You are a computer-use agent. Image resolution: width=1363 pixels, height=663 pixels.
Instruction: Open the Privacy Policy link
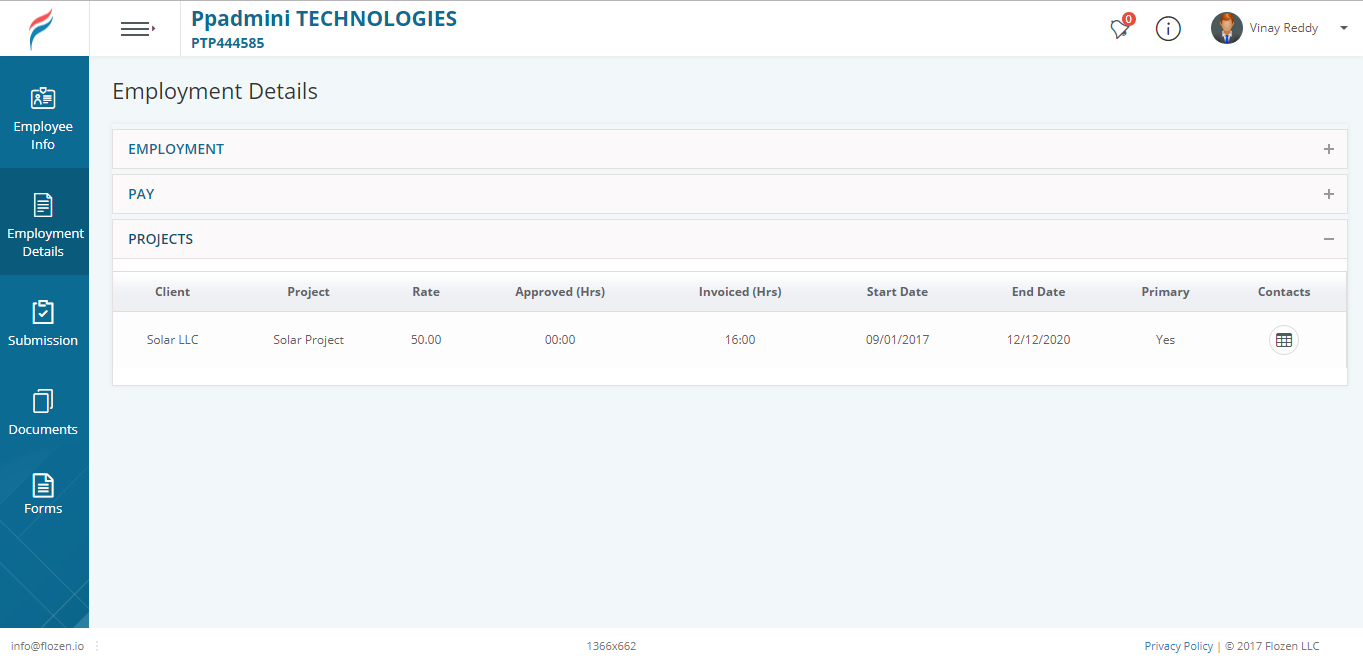(x=1178, y=646)
